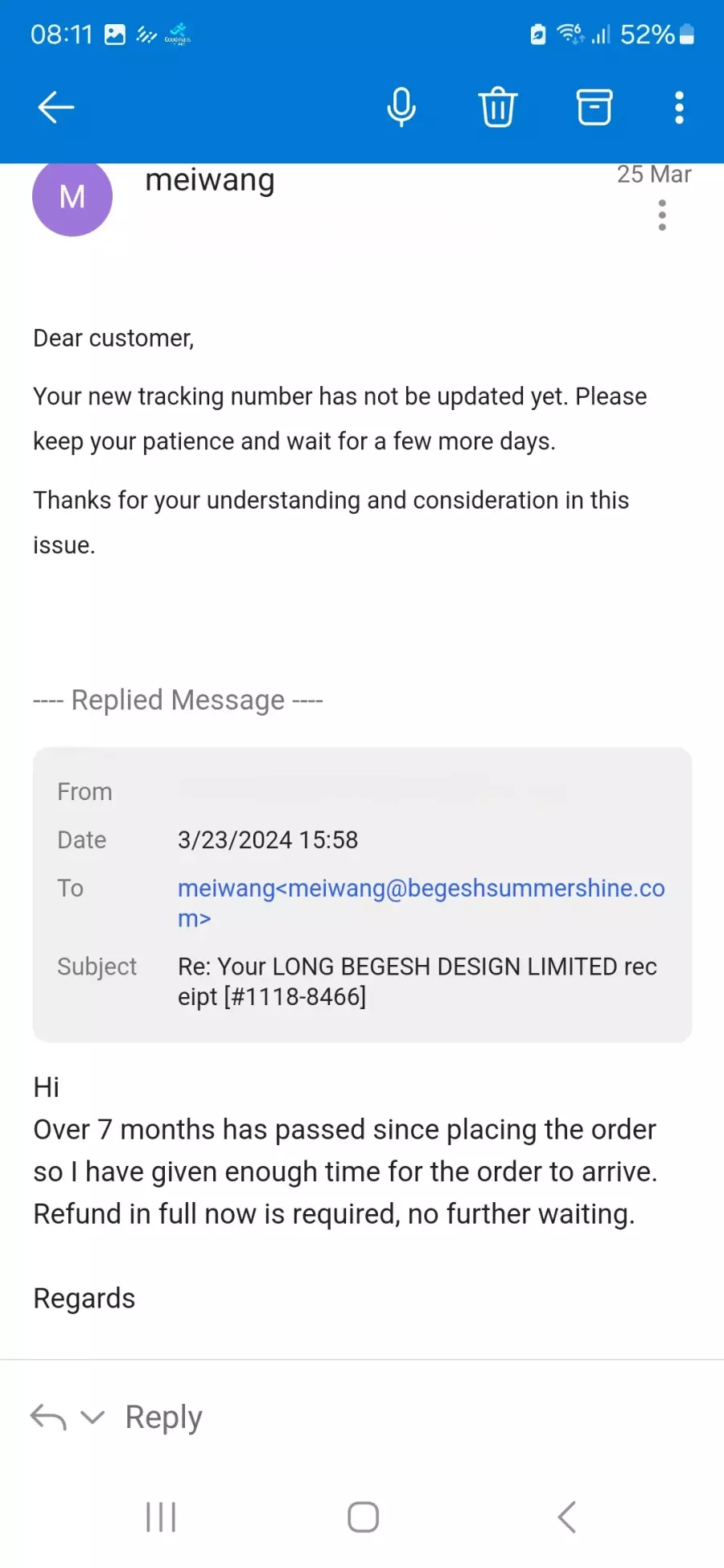Tap the gallery notification icon in status bar

pos(116,35)
